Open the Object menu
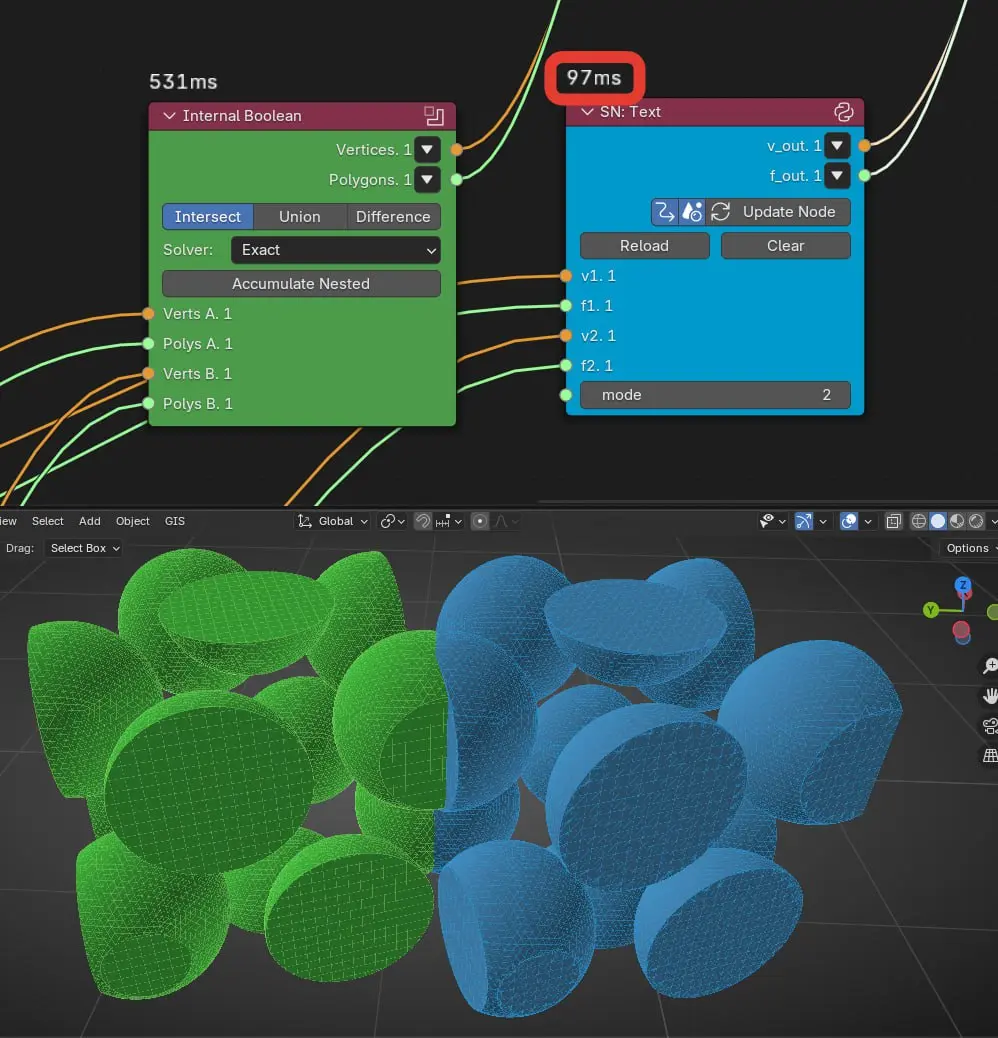The height and width of the screenshot is (1038, 998). coord(132,521)
